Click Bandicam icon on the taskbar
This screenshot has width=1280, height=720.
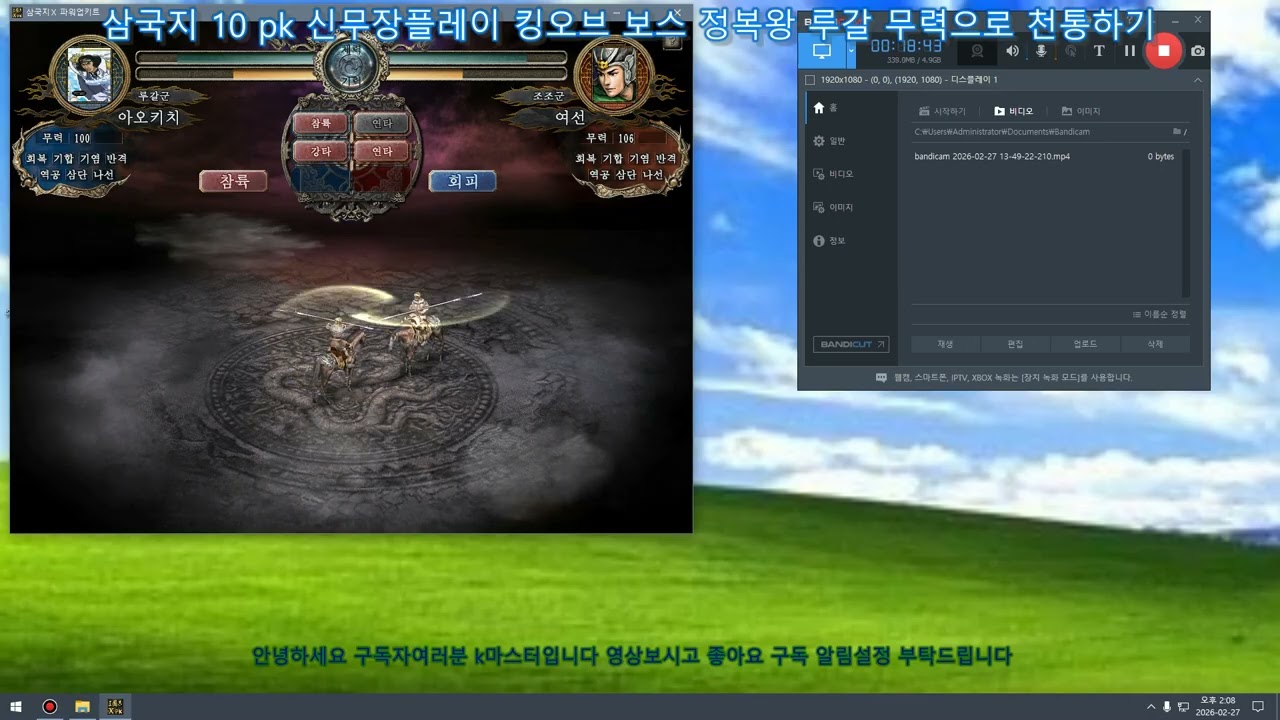[x=49, y=707]
